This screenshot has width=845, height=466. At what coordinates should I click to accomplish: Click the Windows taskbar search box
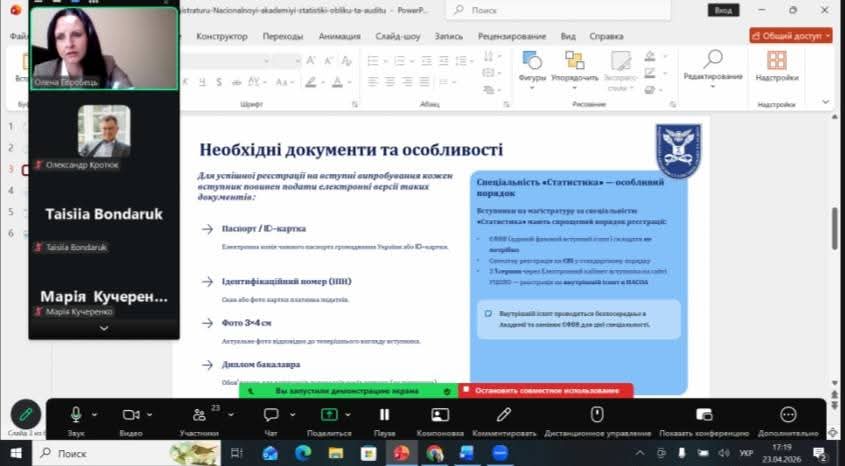pos(110,453)
